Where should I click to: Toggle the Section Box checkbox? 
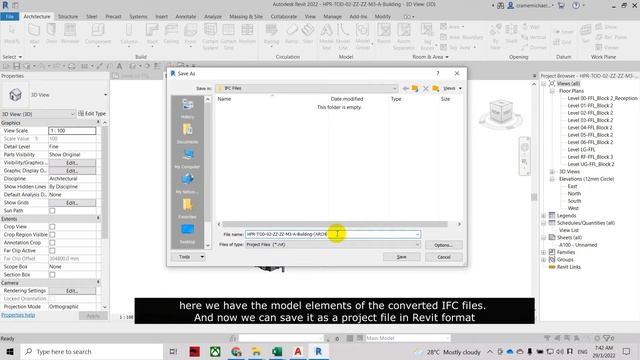(52, 275)
